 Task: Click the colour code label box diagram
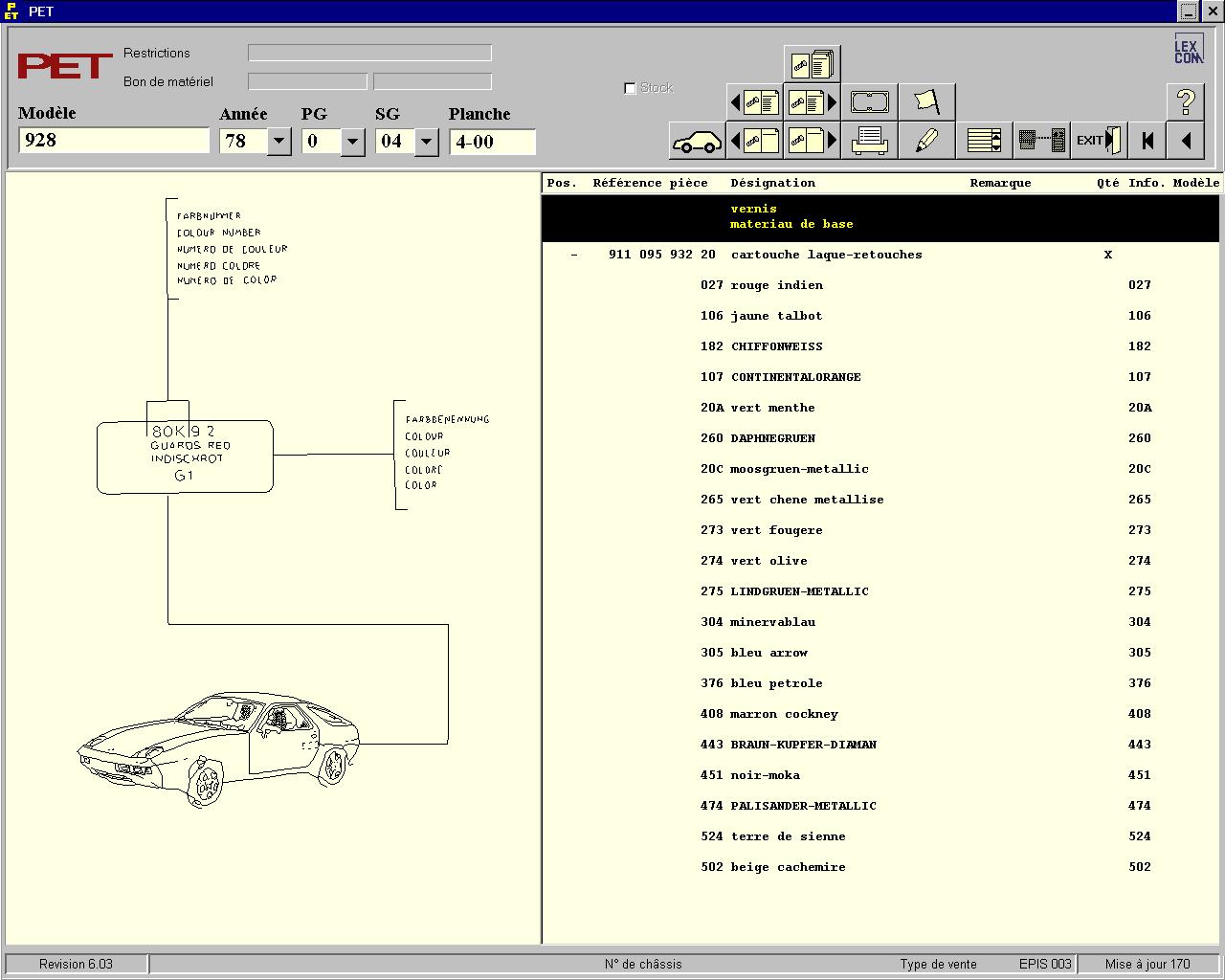[185, 457]
